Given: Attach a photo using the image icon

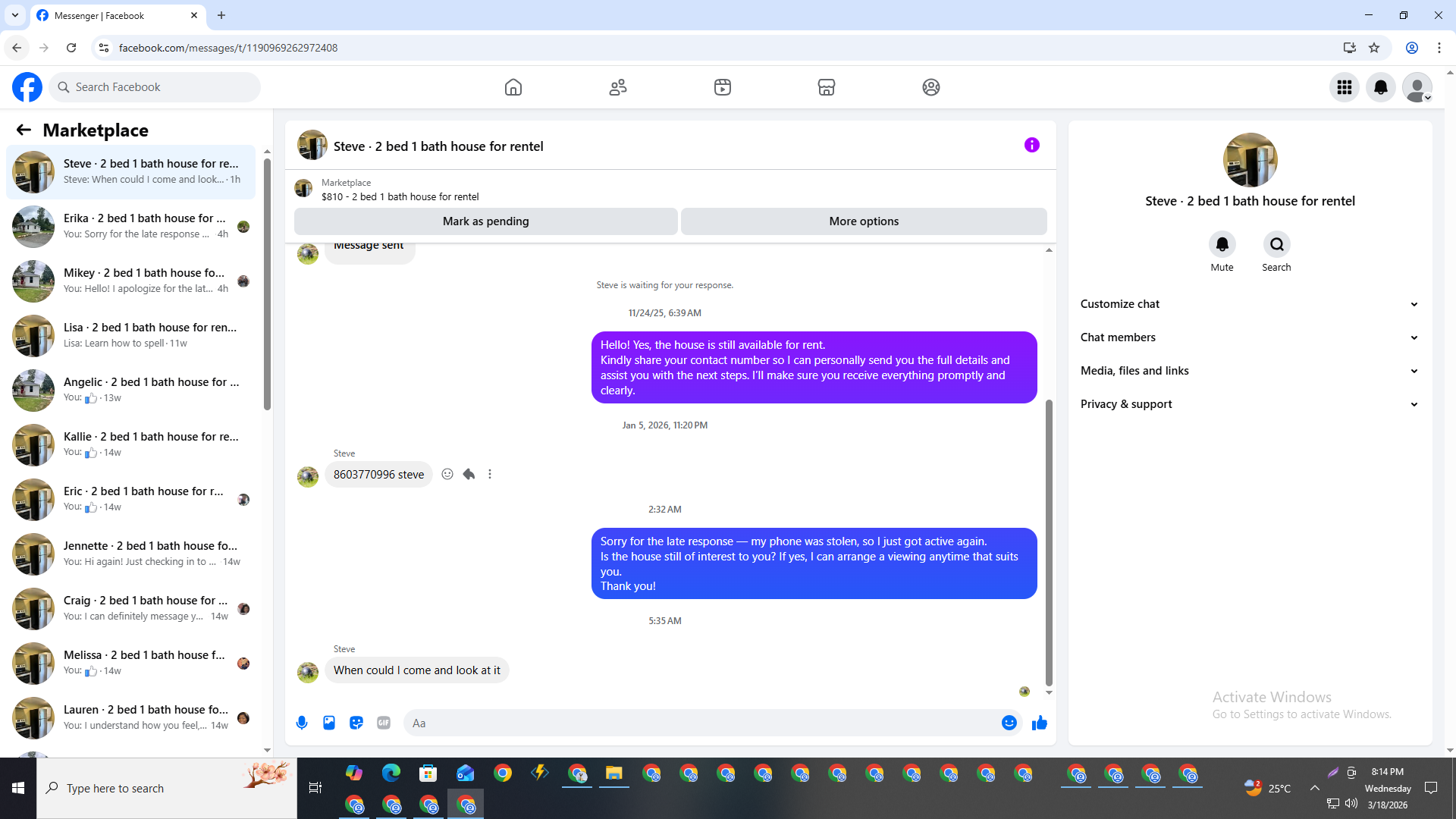Looking at the screenshot, I should [329, 723].
